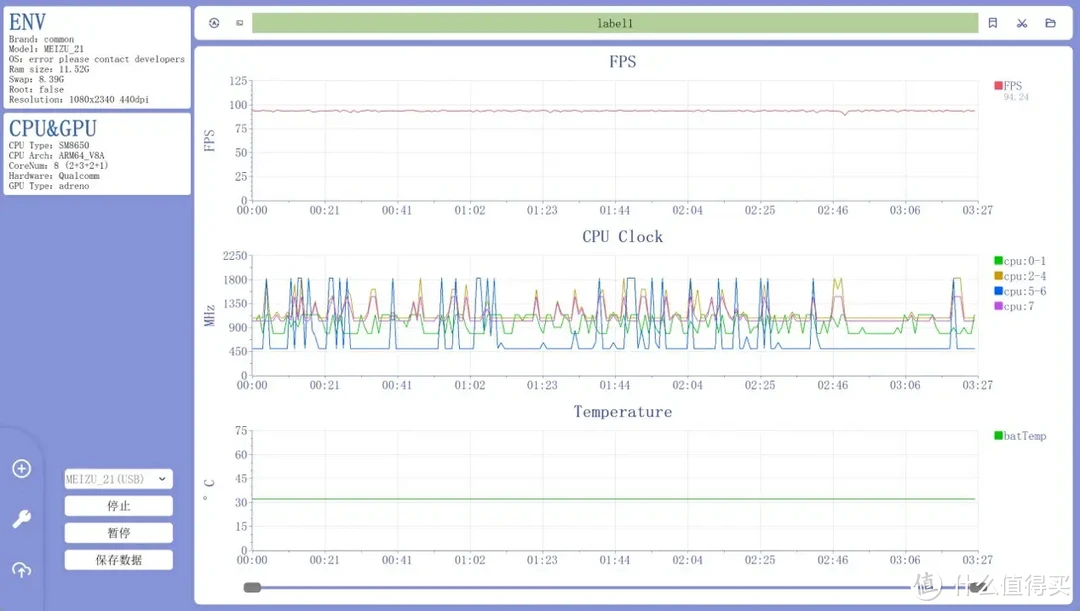Toggle cpu:7 legend entry
The image size is (1080, 611).
point(1014,306)
